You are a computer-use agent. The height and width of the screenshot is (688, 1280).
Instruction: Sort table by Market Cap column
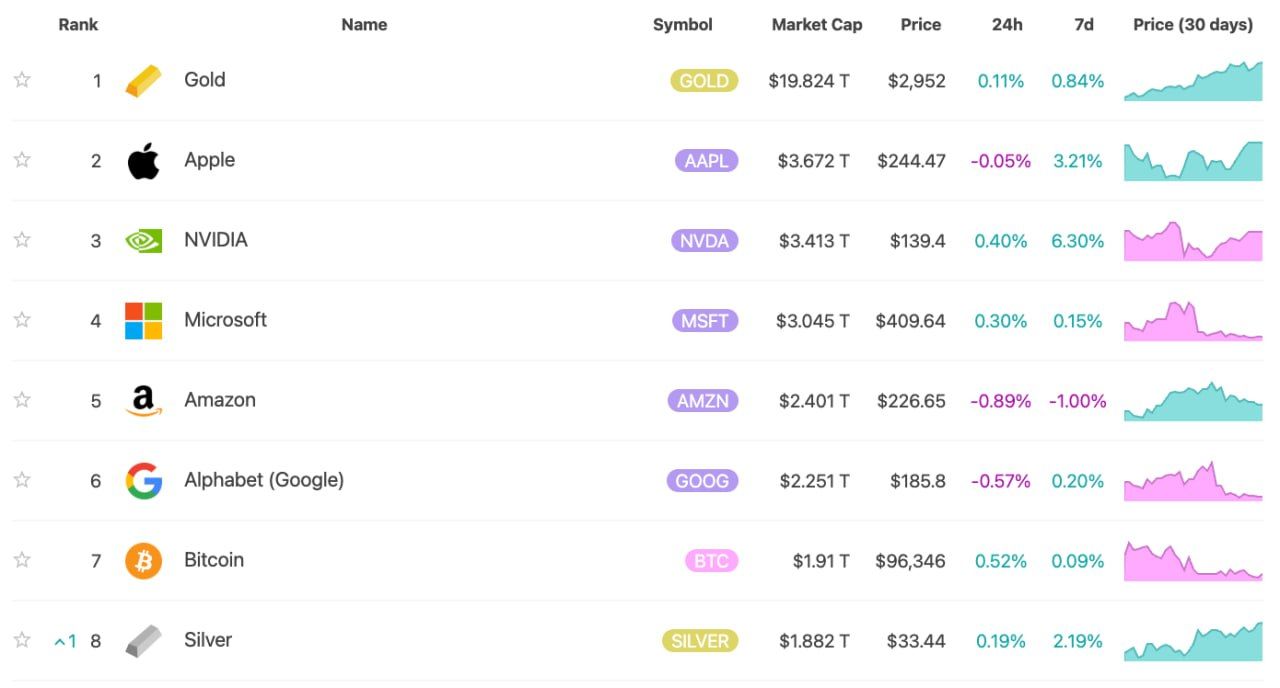pyautogui.click(x=816, y=25)
